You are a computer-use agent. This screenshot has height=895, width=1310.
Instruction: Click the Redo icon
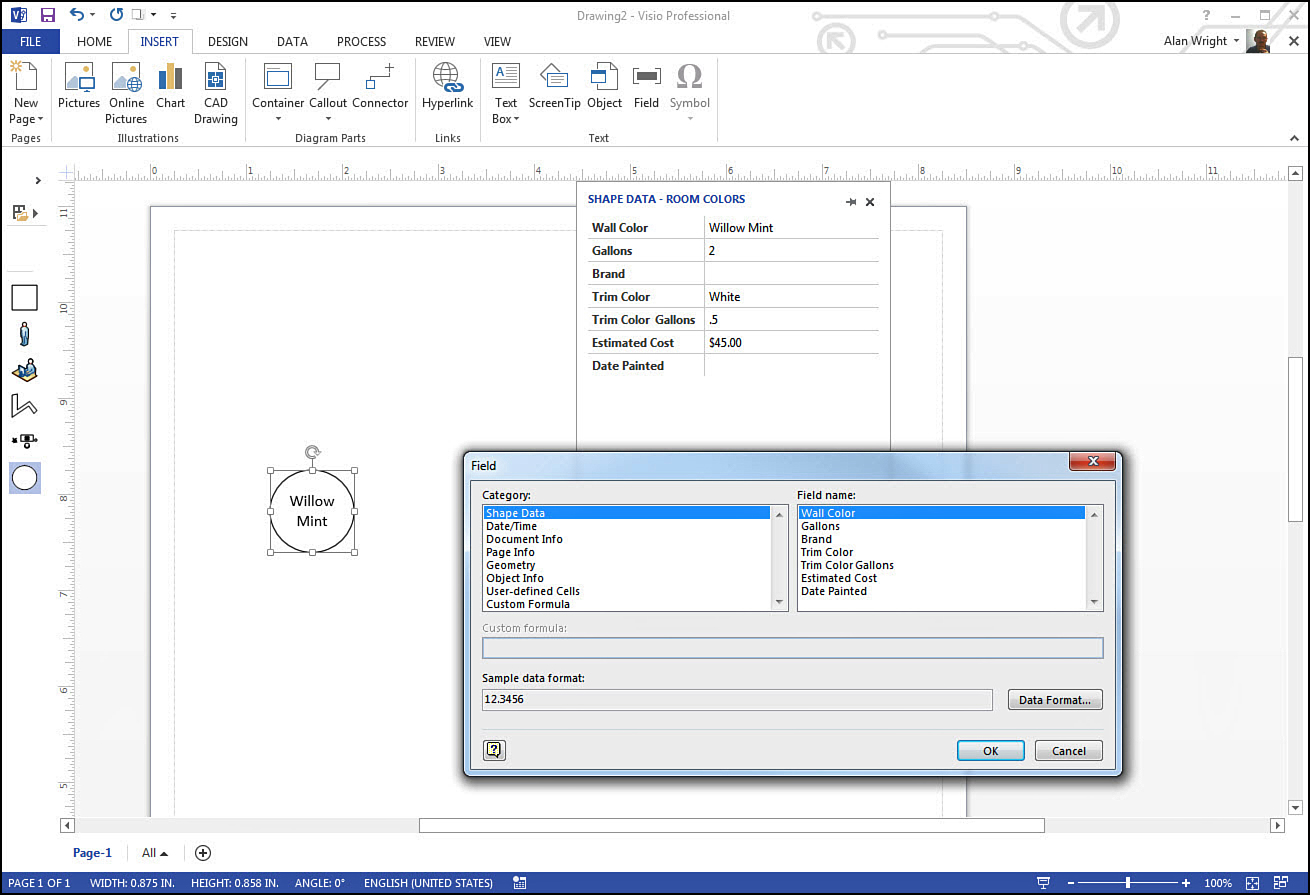(x=116, y=15)
